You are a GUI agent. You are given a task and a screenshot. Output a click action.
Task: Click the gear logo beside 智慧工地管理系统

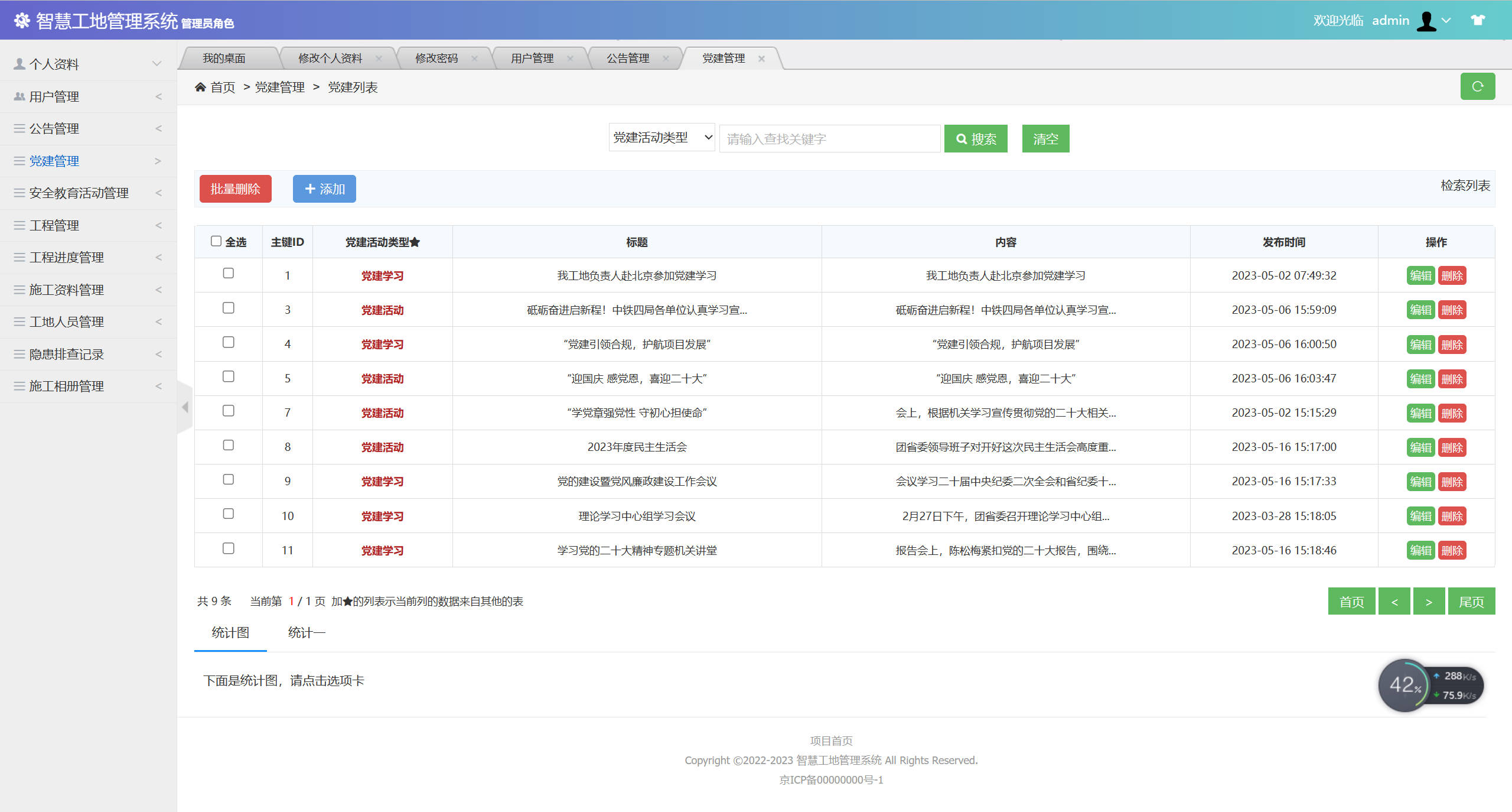22,20
